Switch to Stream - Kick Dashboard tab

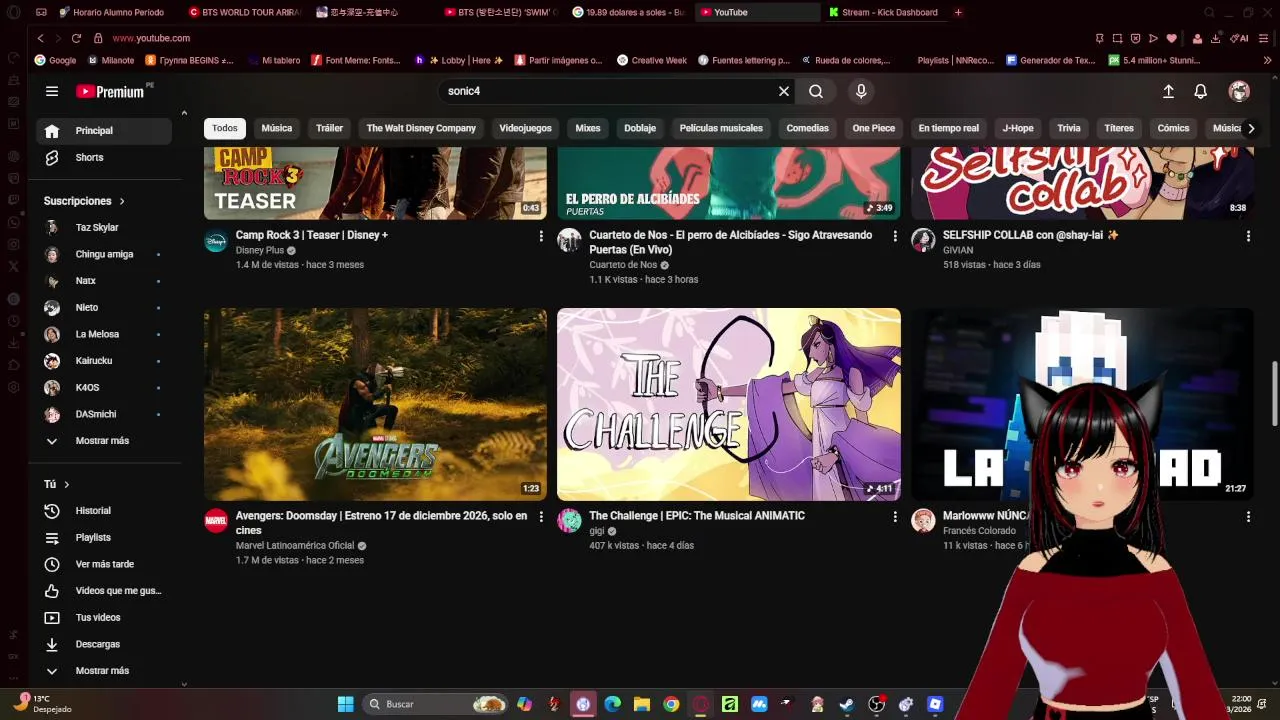pyautogui.click(x=883, y=12)
